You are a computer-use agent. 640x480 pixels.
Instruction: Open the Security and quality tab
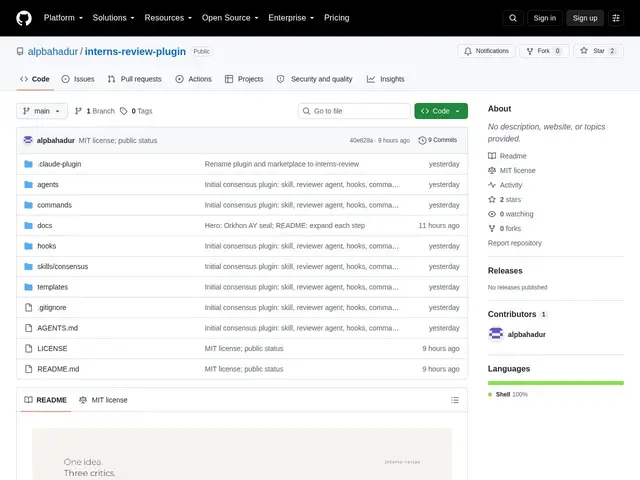tap(314, 79)
